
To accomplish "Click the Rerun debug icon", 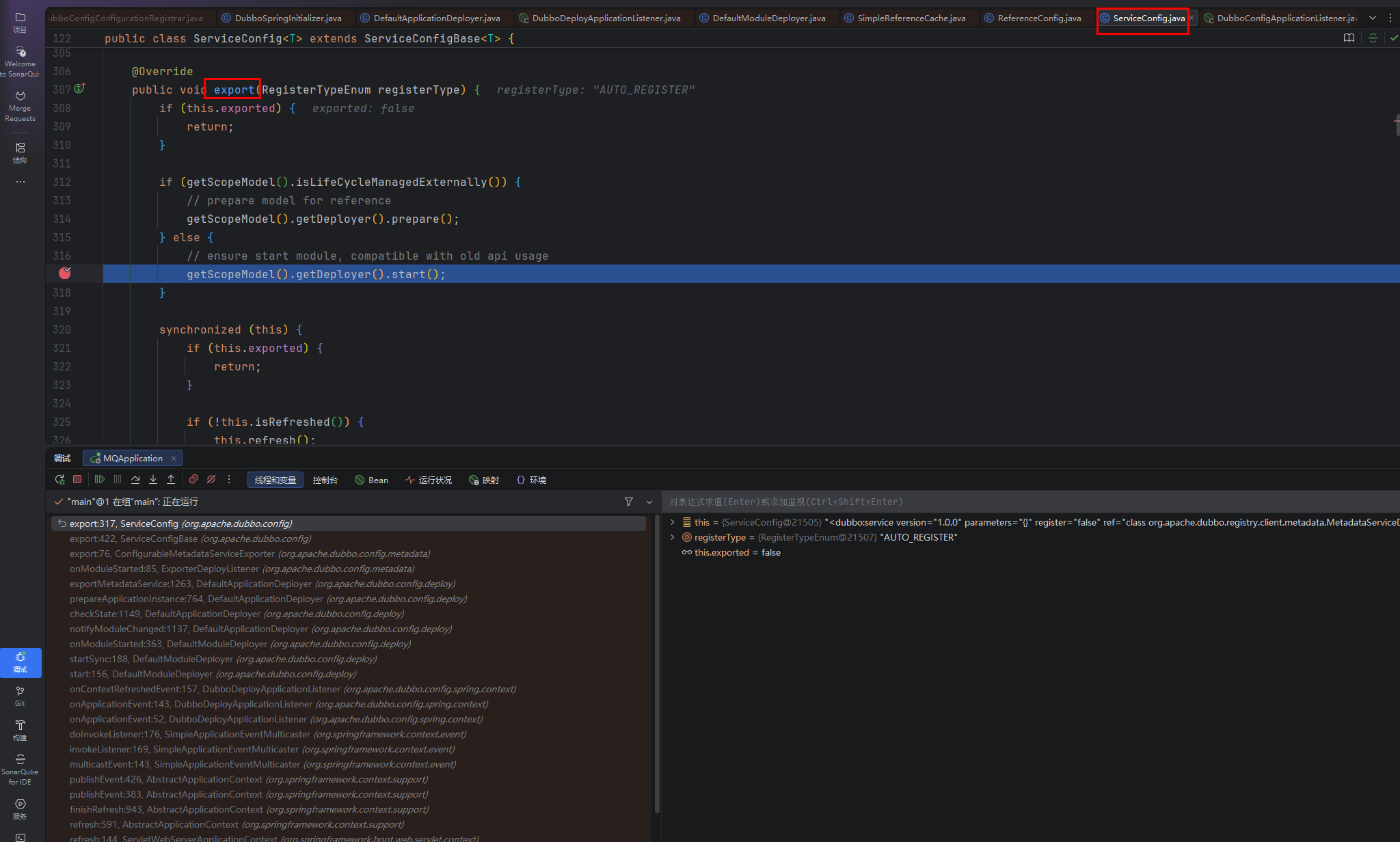I will tap(59, 480).
